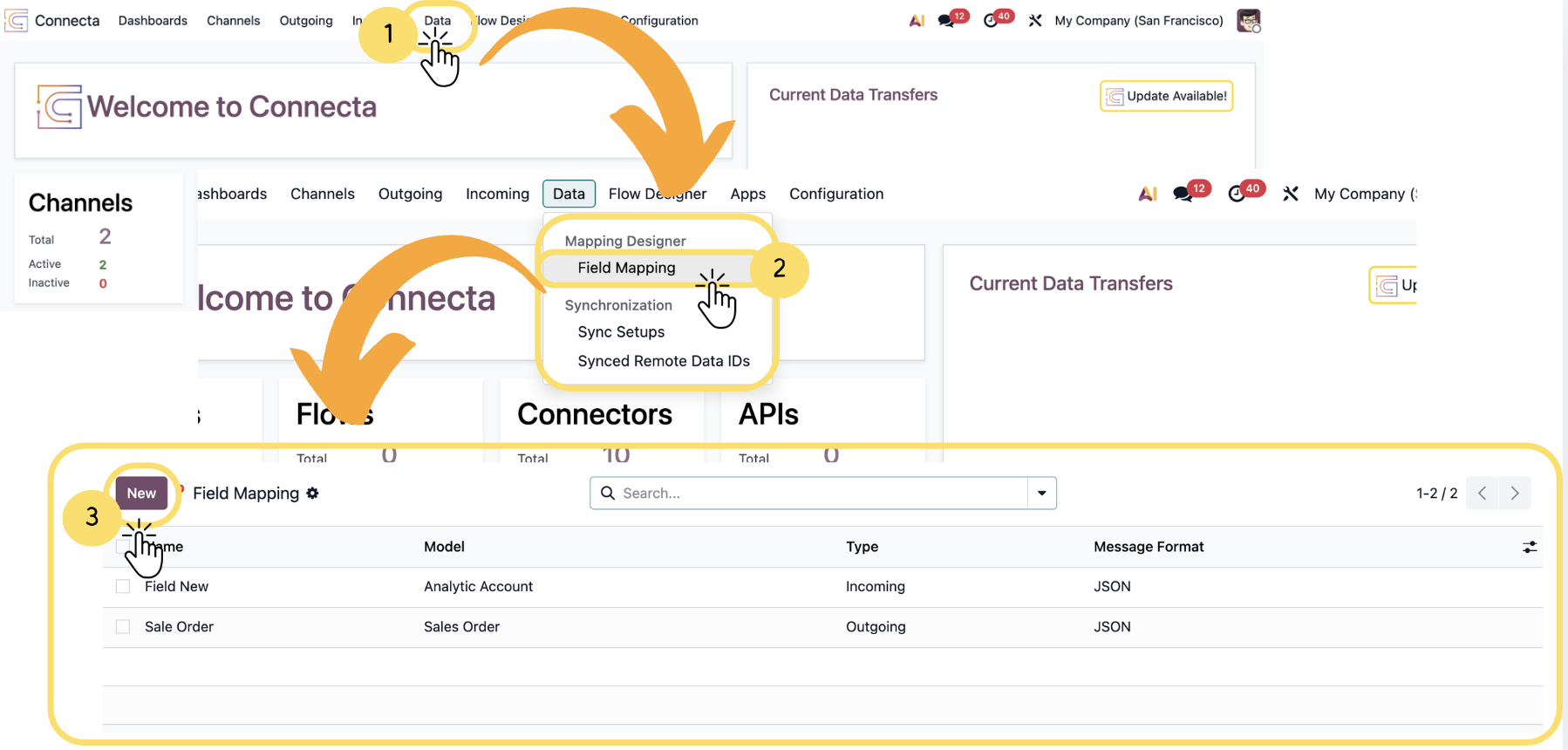
Task: Click the AI icon in the topmost navigation bar
Action: click(917, 21)
